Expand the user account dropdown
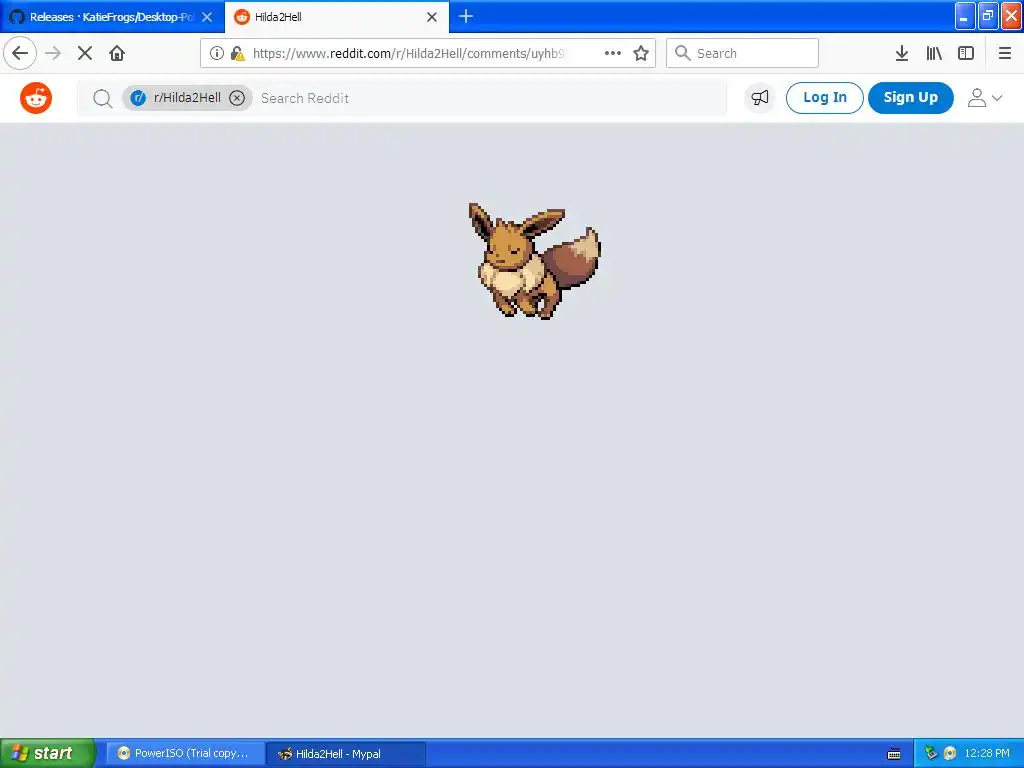Image resolution: width=1024 pixels, height=768 pixels. pyautogui.click(x=984, y=98)
